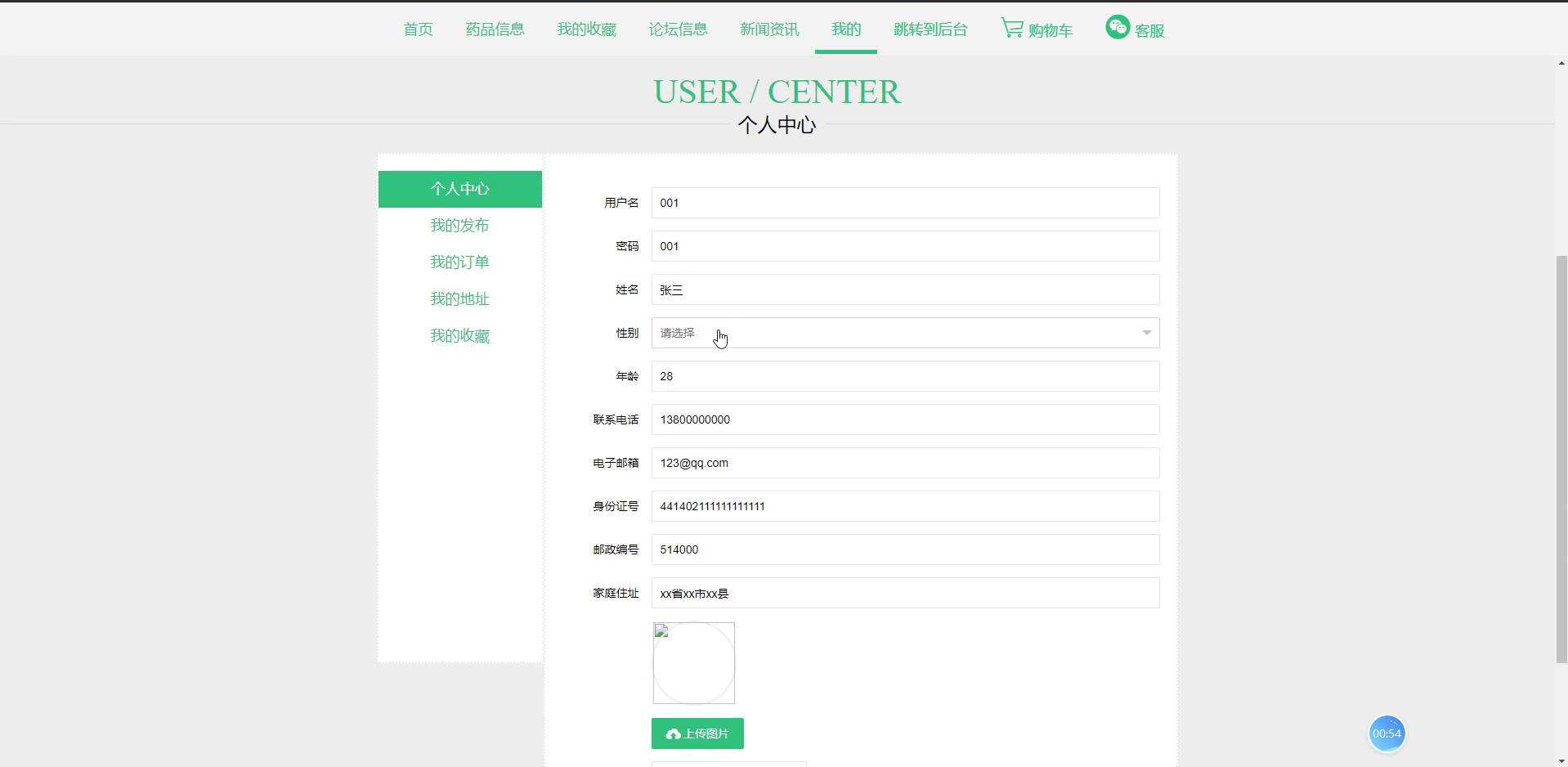
Task: Click the cloud upload icon on the upload button
Action: tap(673, 734)
